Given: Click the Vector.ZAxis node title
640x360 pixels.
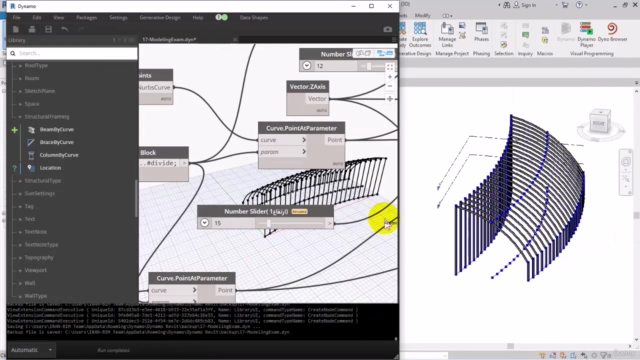Looking at the screenshot, I should (x=307, y=87).
